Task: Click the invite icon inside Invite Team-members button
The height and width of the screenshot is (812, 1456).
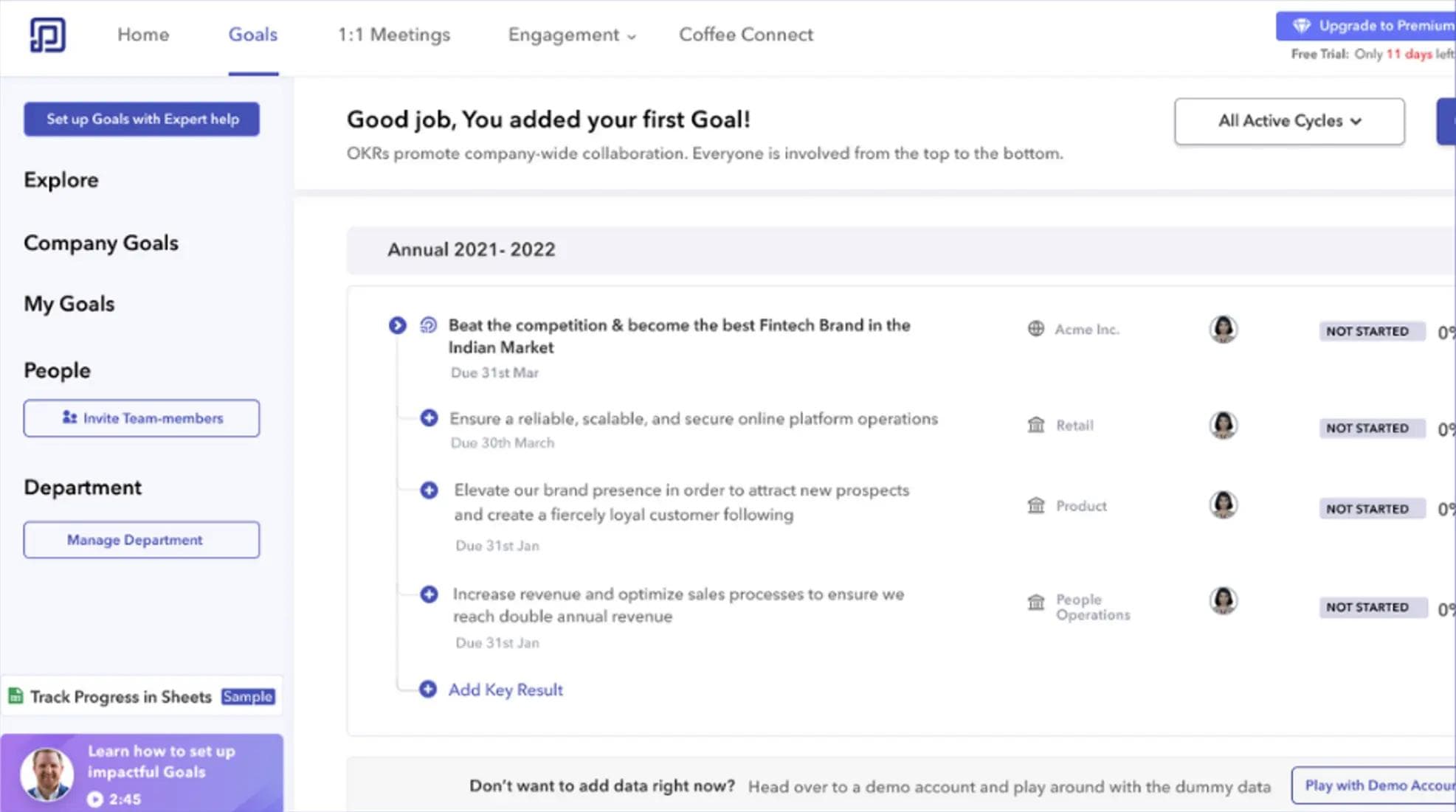Action: (70, 417)
